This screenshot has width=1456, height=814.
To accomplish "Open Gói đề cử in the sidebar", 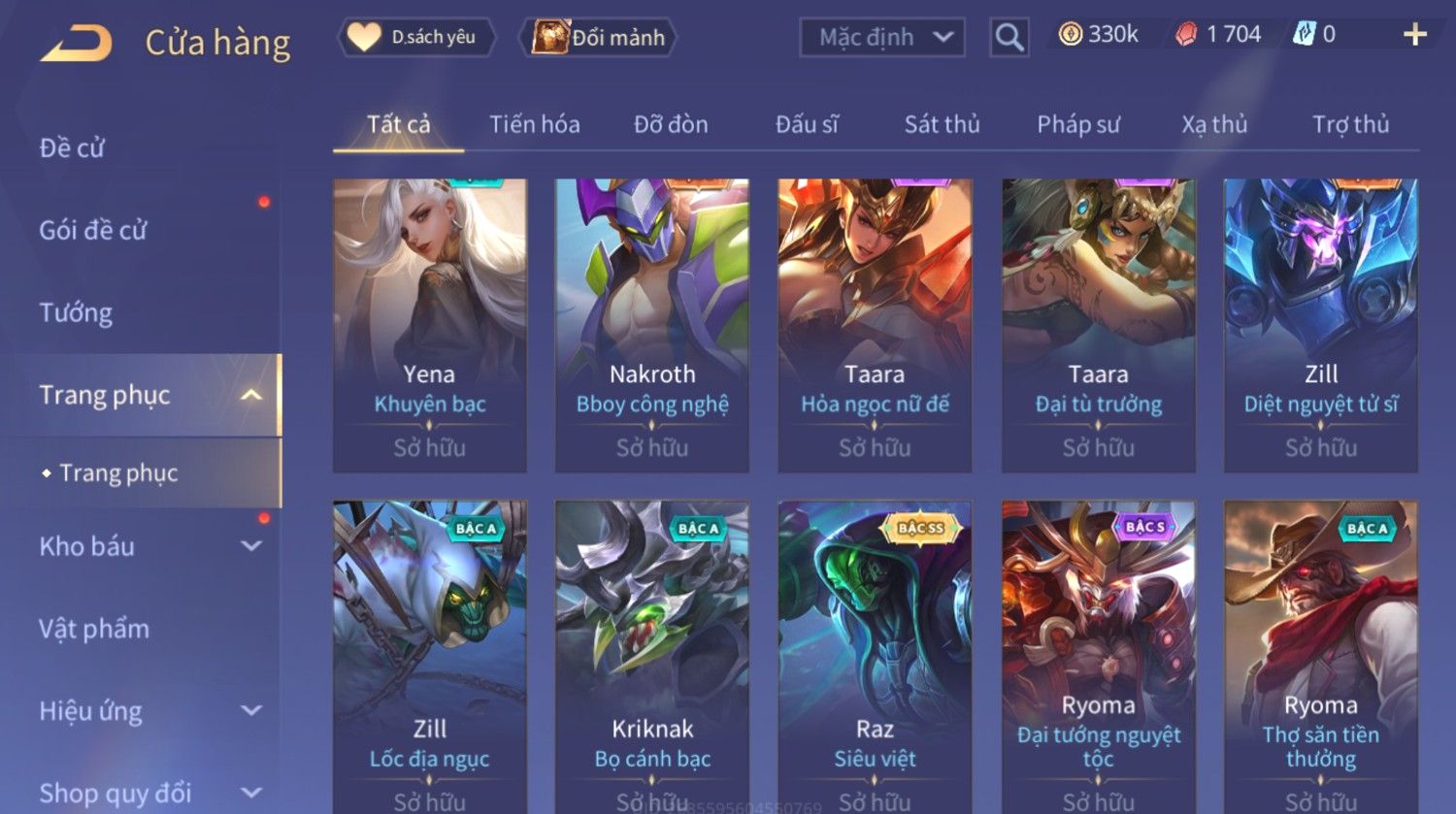I will [93, 230].
